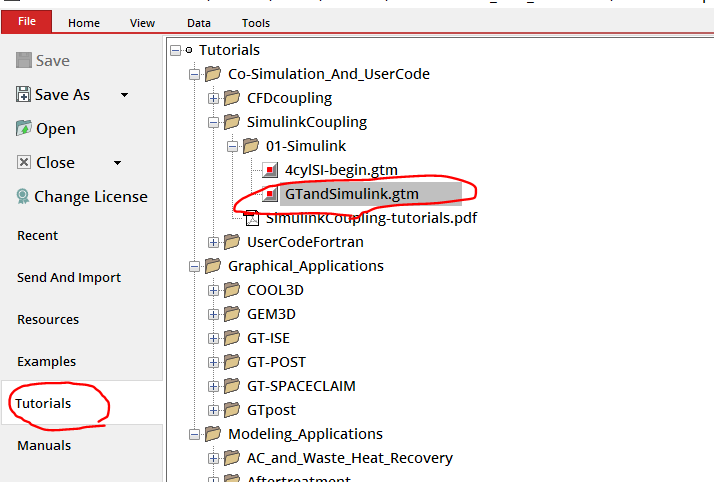This screenshot has height=482, width=714.
Task: Expand the COOL3D folder node
Action: point(213,290)
